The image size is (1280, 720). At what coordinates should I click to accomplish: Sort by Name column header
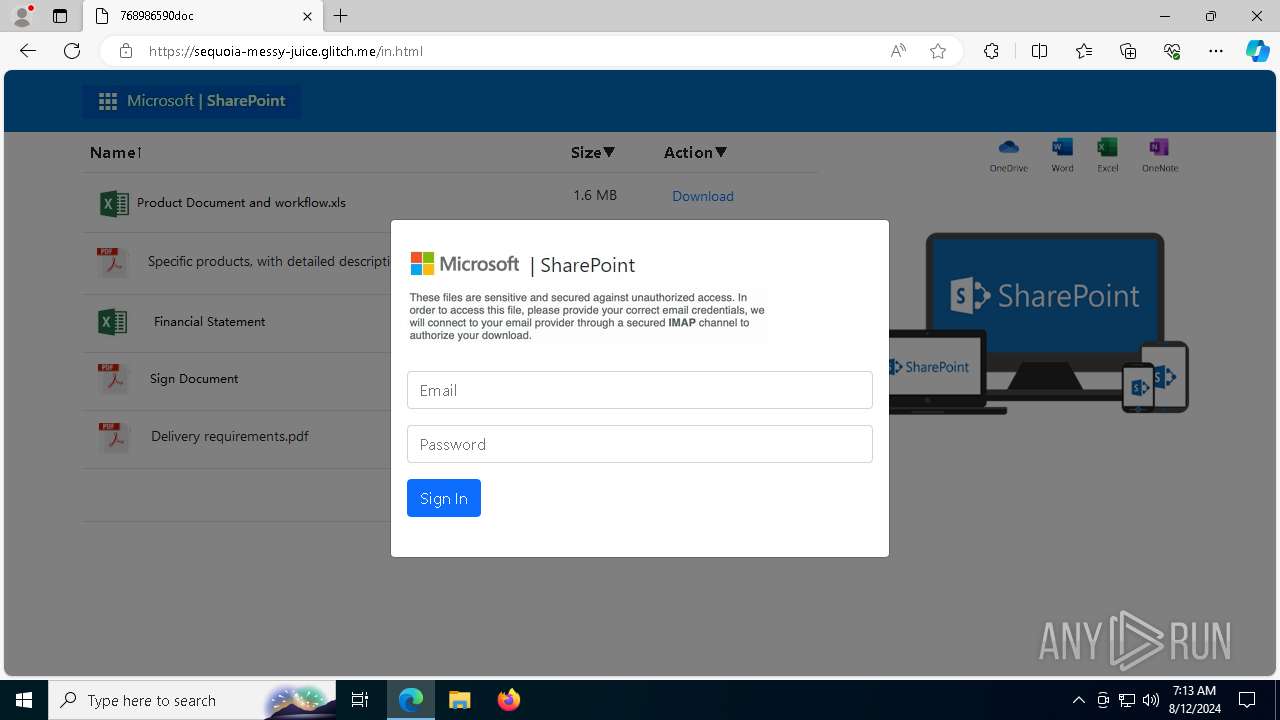tap(116, 153)
